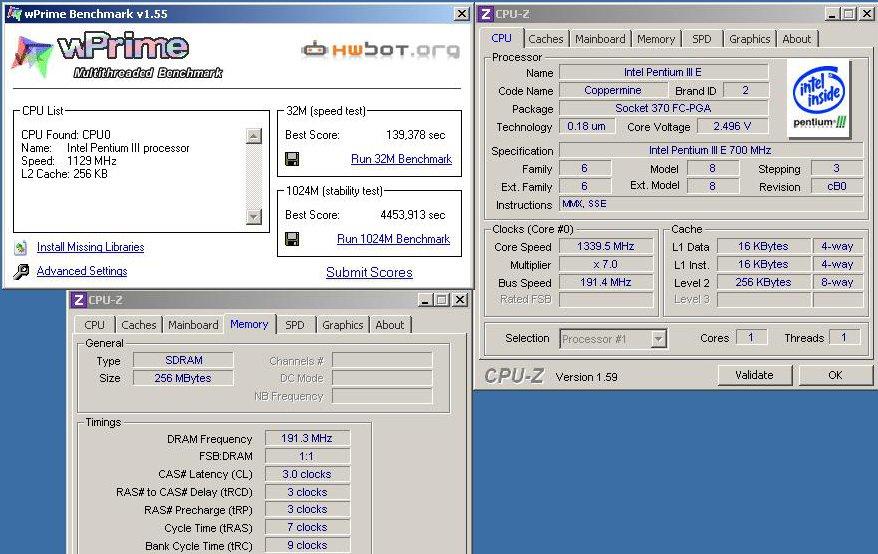Select Graphics tab in CPU-Z memory window
The image size is (878, 554).
tap(343, 325)
